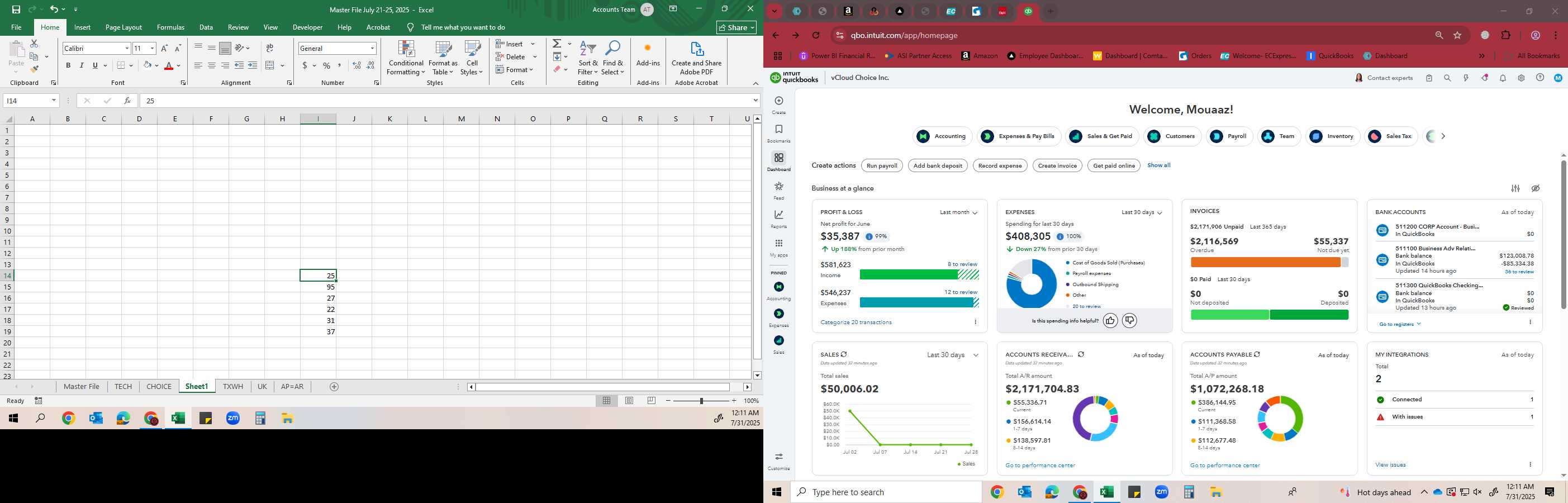Image resolution: width=1568 pixels, height=503 pixels.
Task: Open Sales Last 30 days dropdown
Action: (953, 355)
